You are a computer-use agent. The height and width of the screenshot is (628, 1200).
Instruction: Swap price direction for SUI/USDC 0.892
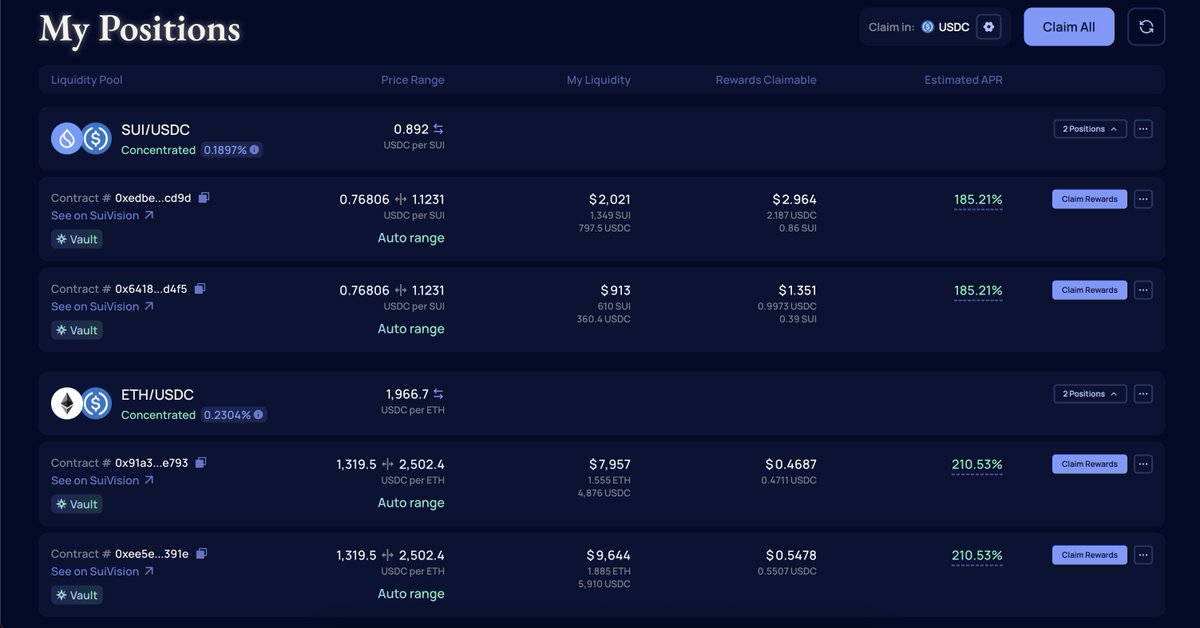(438, 129)
